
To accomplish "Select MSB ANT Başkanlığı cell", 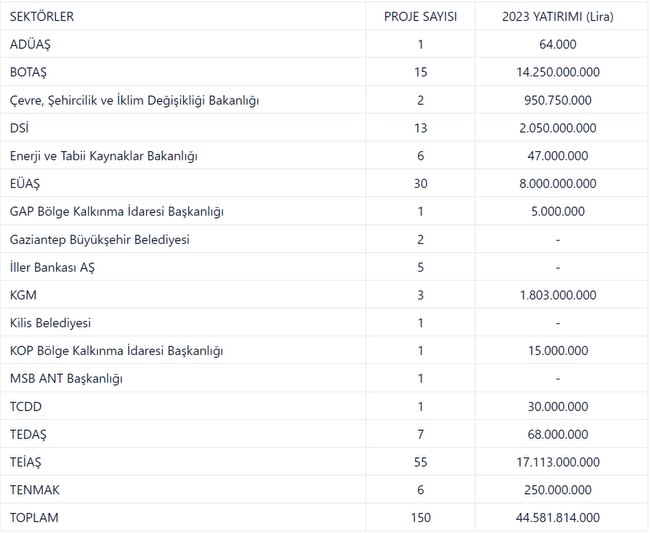I will coord(66,378).
